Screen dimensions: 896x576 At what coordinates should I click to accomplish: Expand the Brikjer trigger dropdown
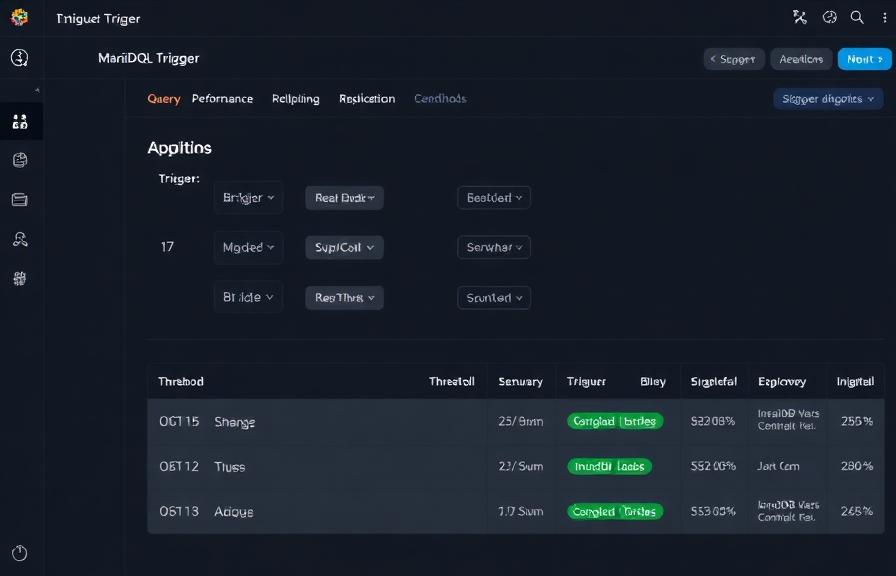248,197
